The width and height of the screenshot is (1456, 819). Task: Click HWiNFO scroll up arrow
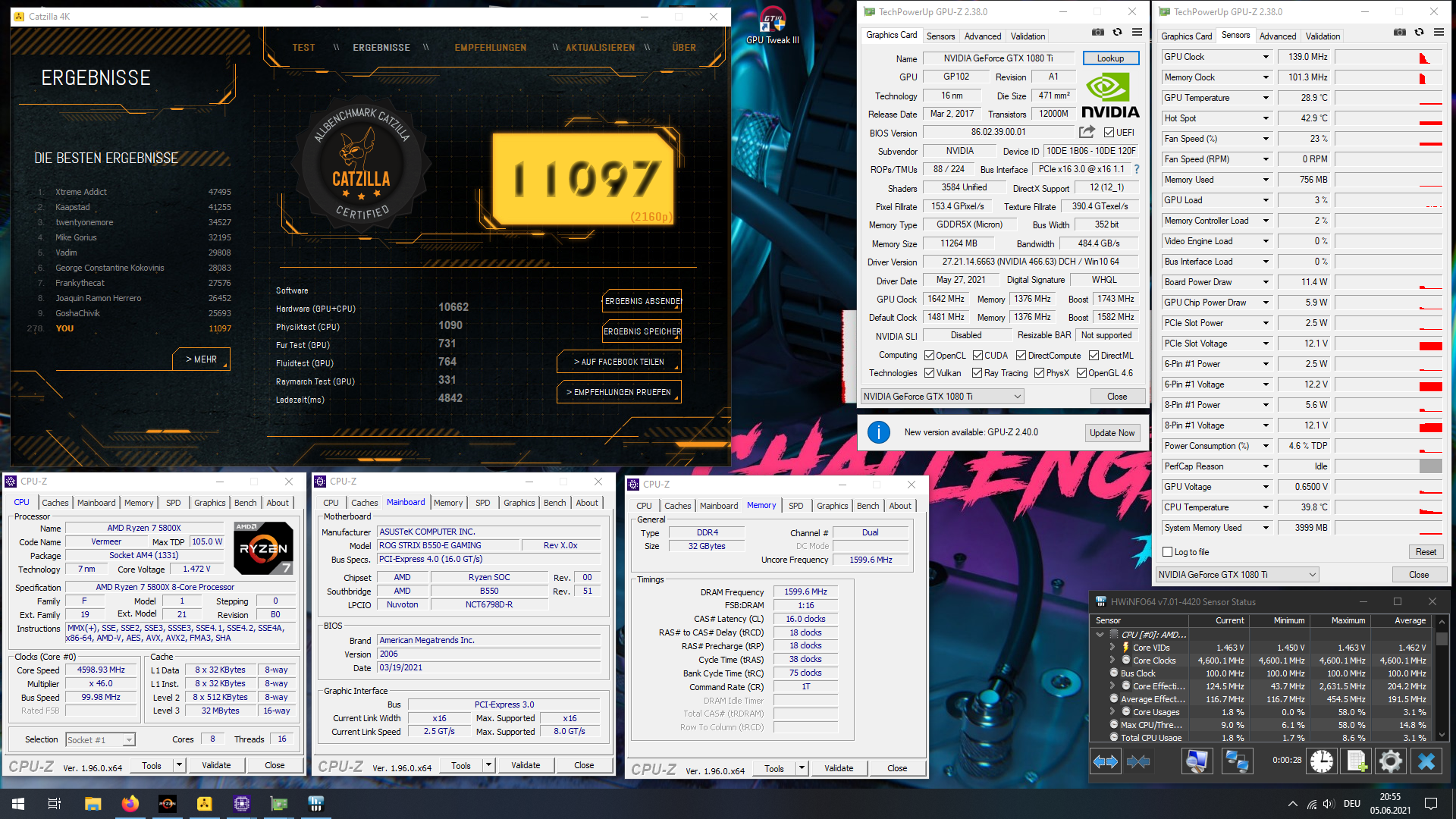point(1442,620)
